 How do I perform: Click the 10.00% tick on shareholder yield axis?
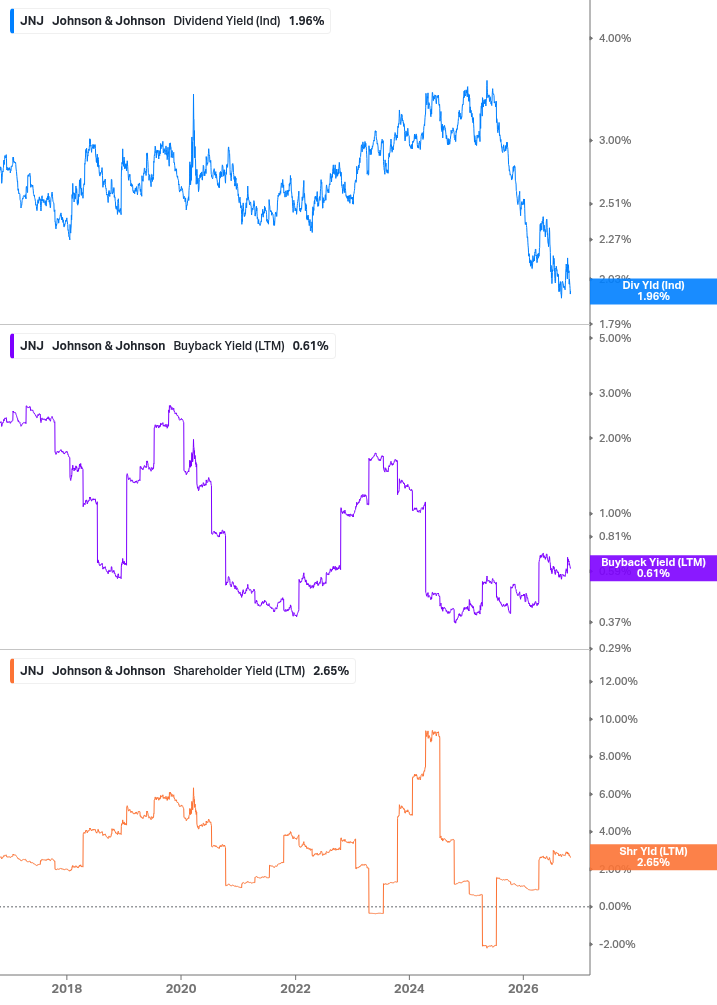(618, 719)
